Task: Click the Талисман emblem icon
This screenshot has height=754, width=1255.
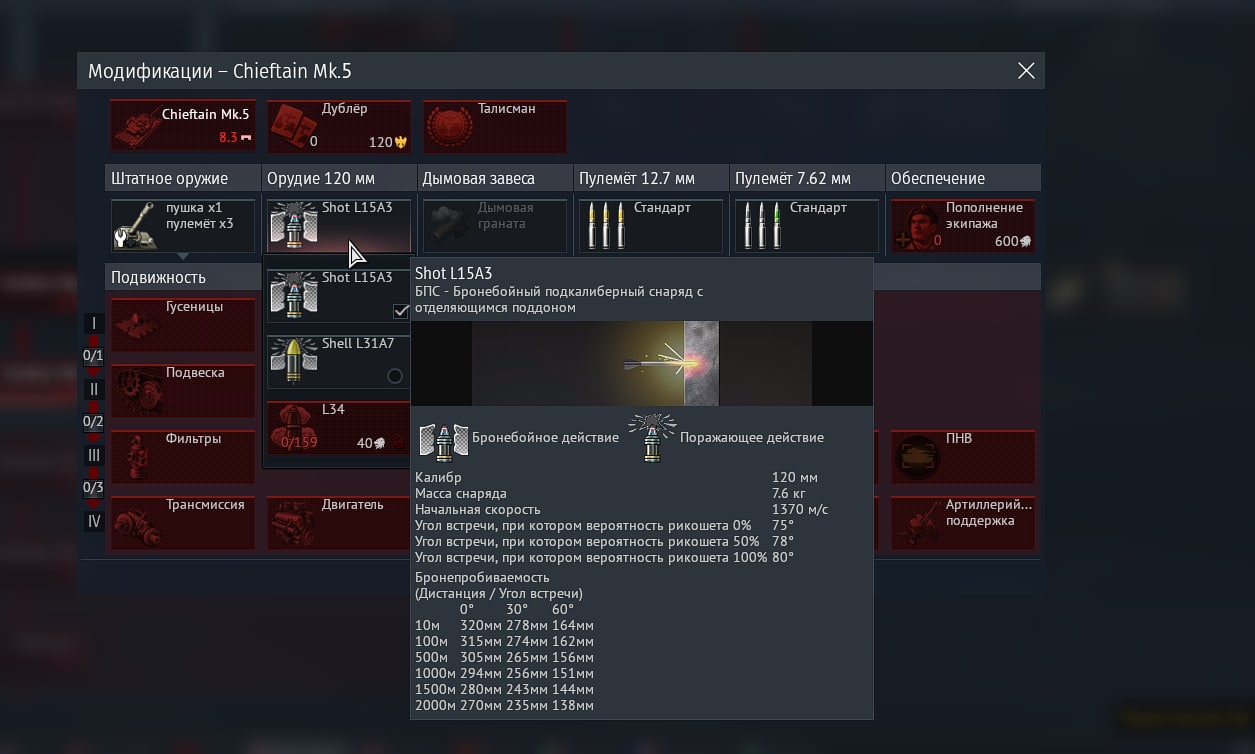Action: click(448, 127)
